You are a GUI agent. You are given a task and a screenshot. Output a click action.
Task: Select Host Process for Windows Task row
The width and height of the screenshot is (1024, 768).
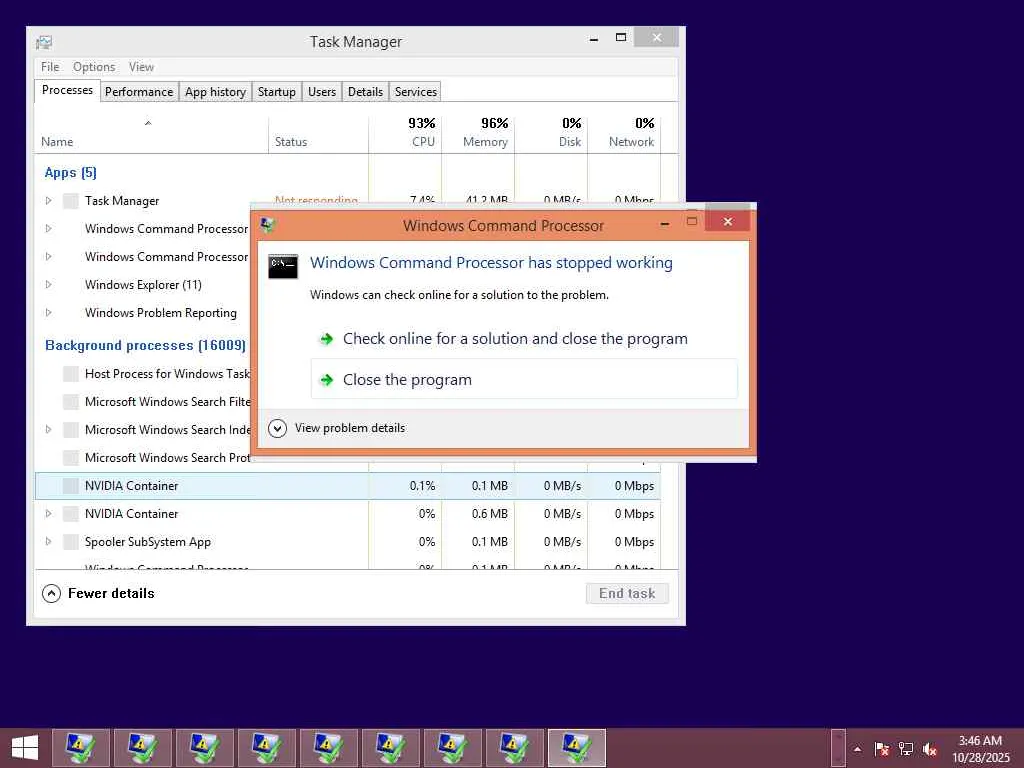(167, 374)
